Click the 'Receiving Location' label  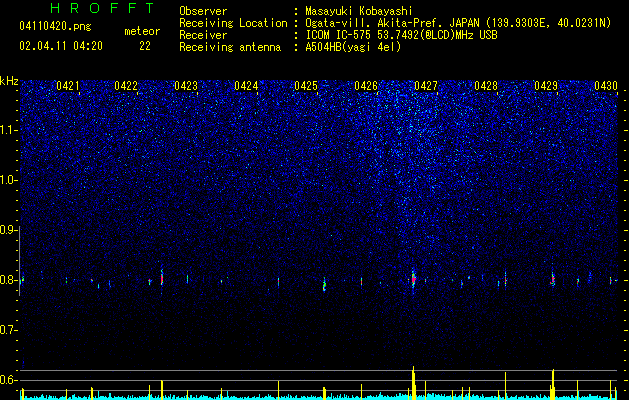233,23
